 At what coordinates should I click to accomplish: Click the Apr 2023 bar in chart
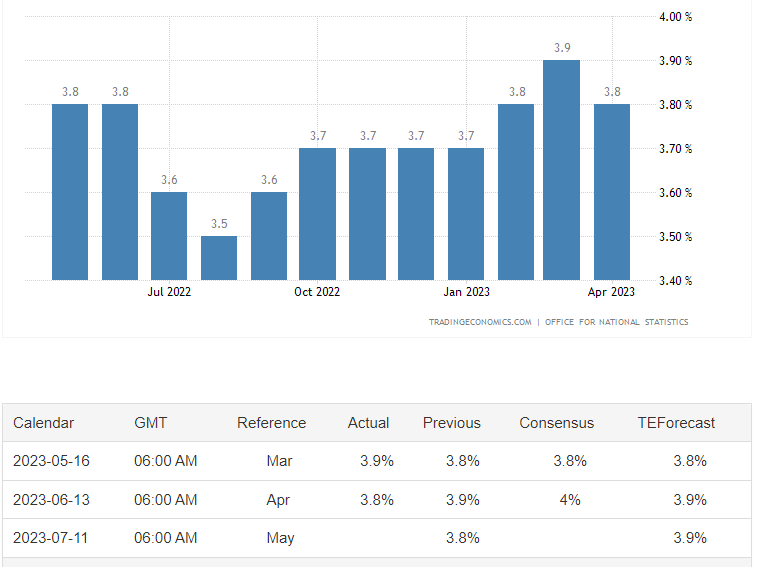coord(611,192)
